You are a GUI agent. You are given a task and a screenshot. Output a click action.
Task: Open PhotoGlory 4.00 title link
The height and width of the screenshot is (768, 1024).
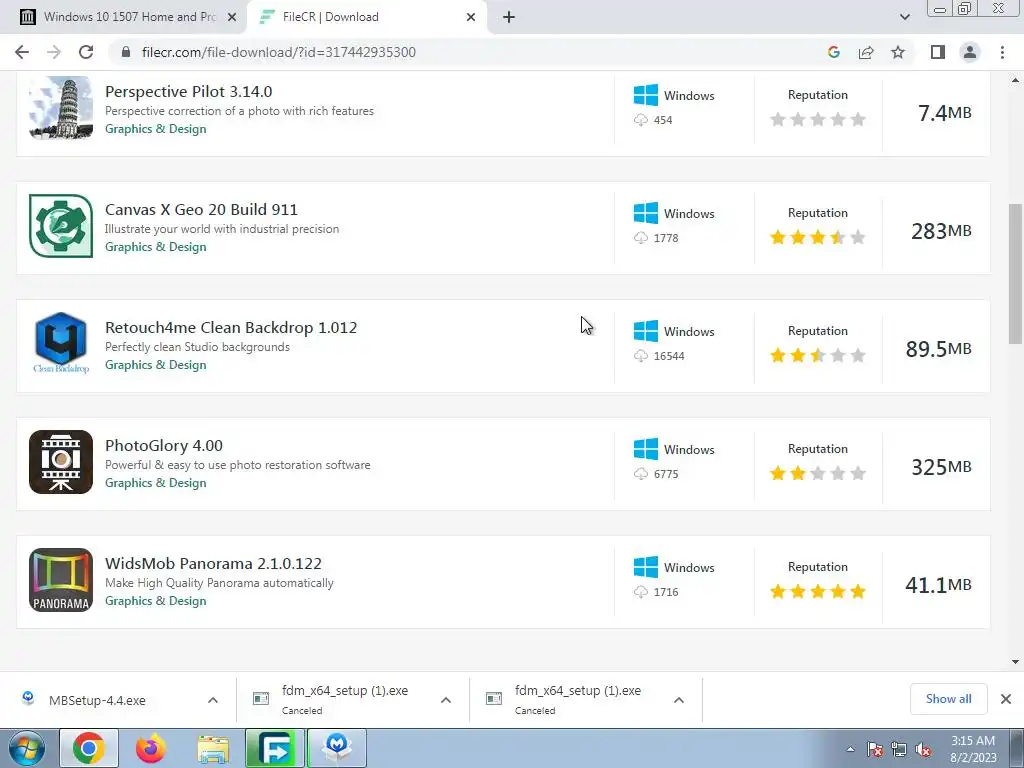(x=164, y=445)
